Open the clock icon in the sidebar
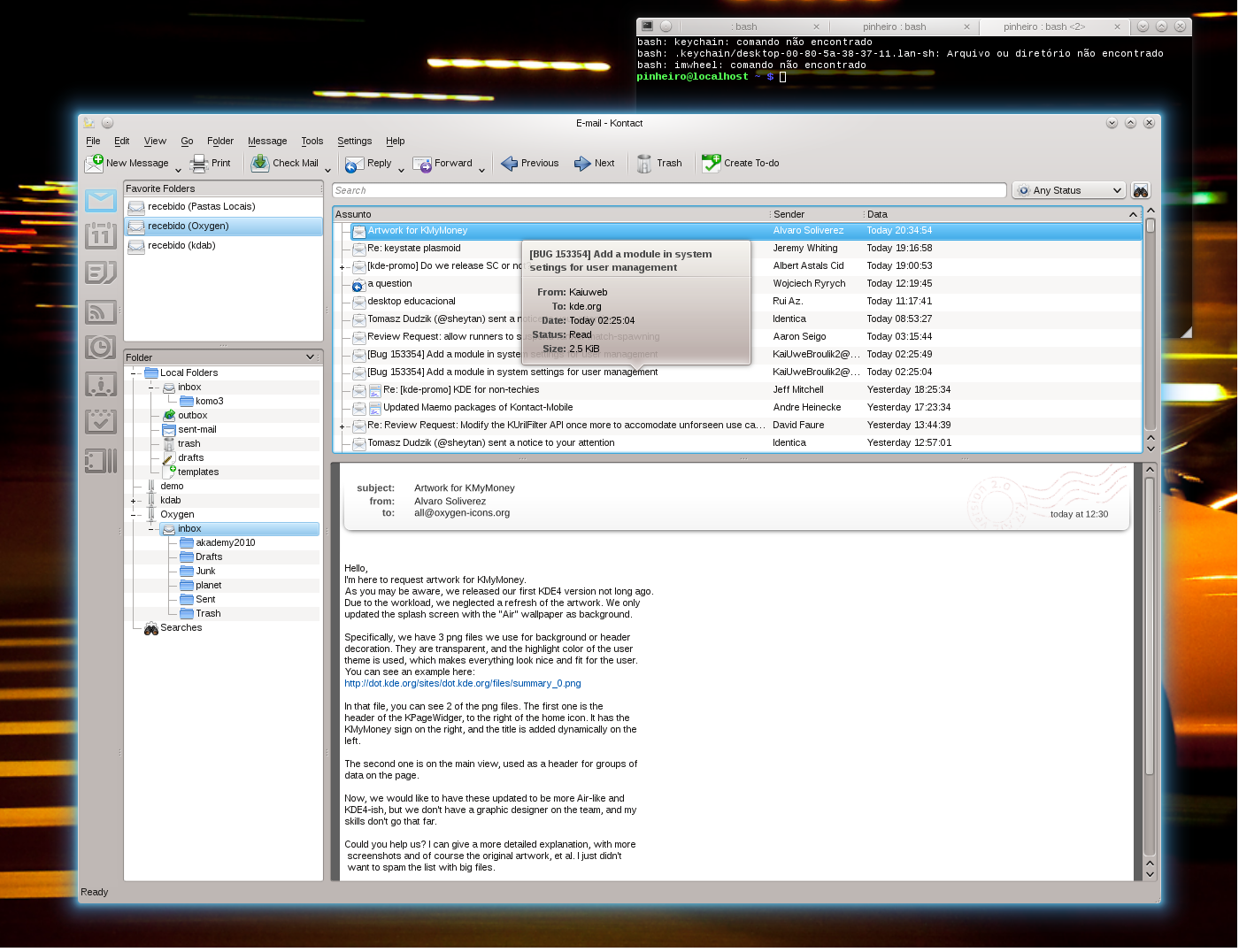 [x=101, y=348]
